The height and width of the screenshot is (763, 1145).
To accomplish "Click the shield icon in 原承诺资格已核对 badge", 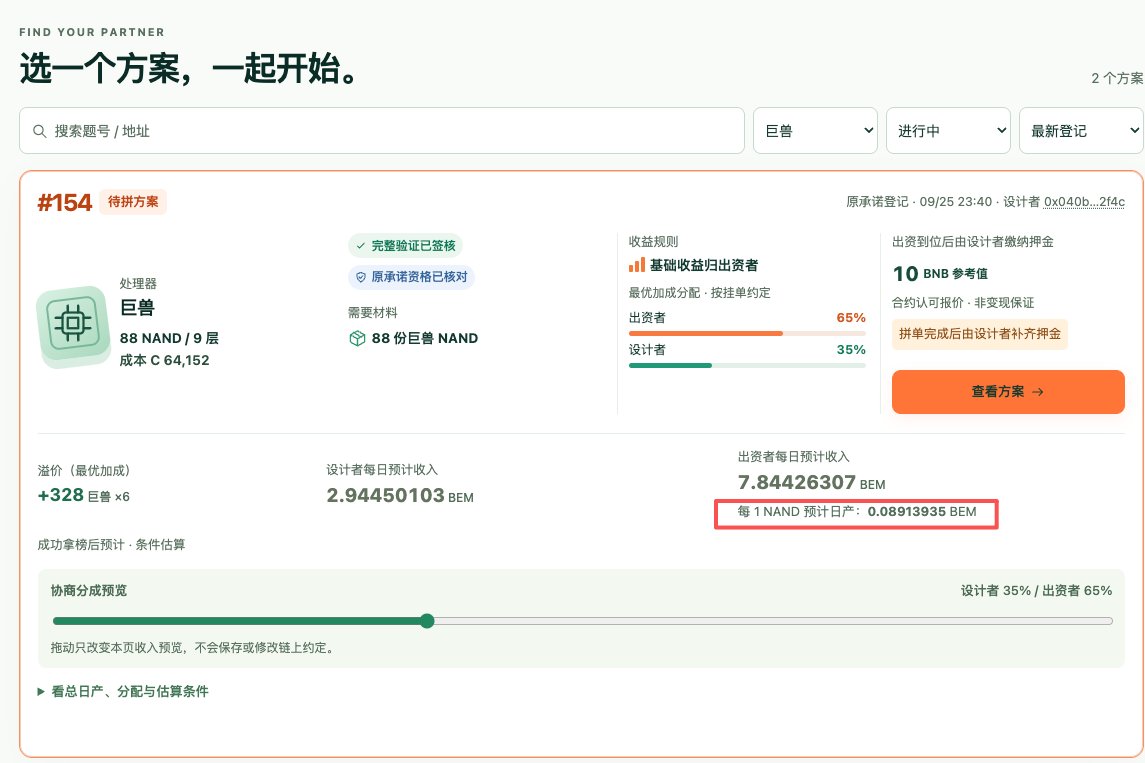I will point(360,277).
